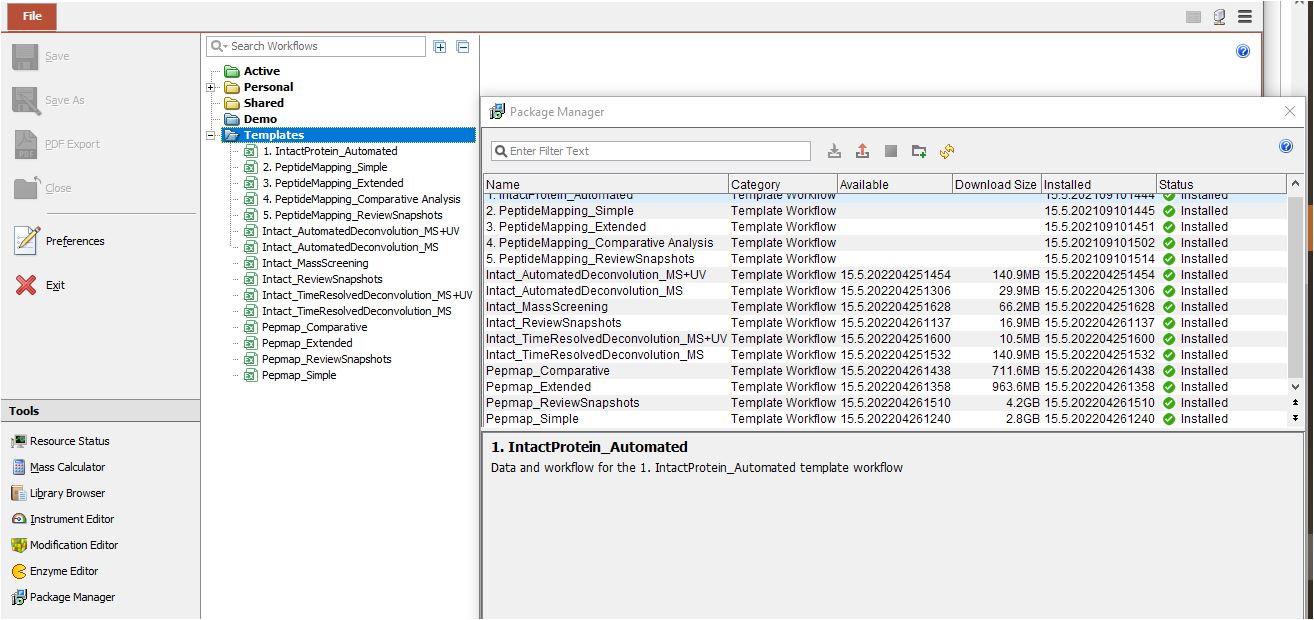Sort packages by the Name column

point(606,184)
